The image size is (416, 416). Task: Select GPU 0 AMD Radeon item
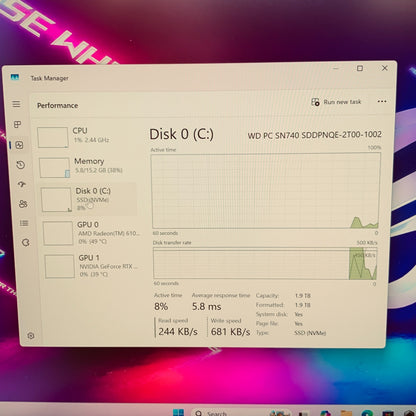[x=91, y=233]
